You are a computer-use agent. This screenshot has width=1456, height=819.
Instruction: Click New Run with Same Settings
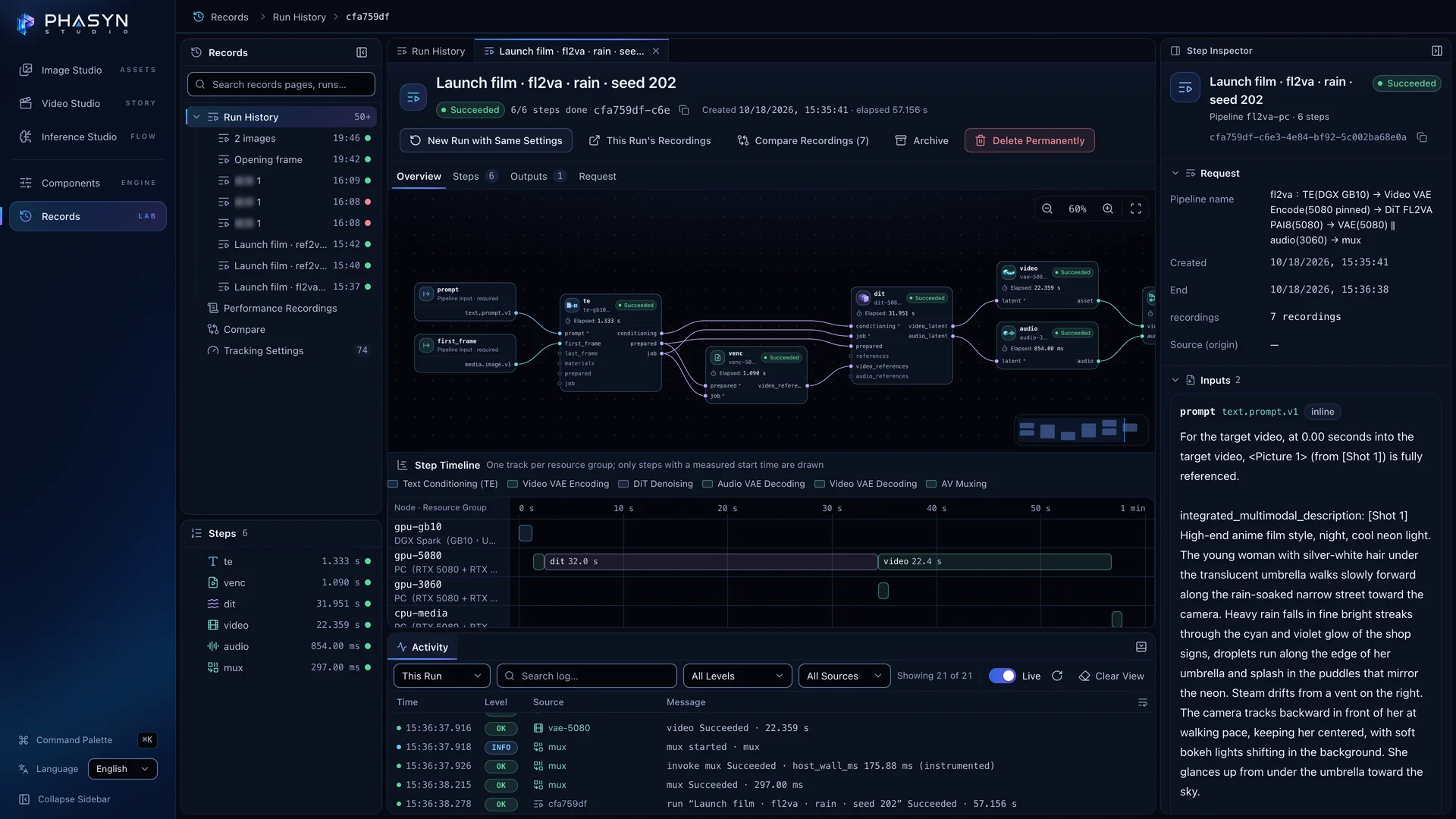[x=485, y=141]
